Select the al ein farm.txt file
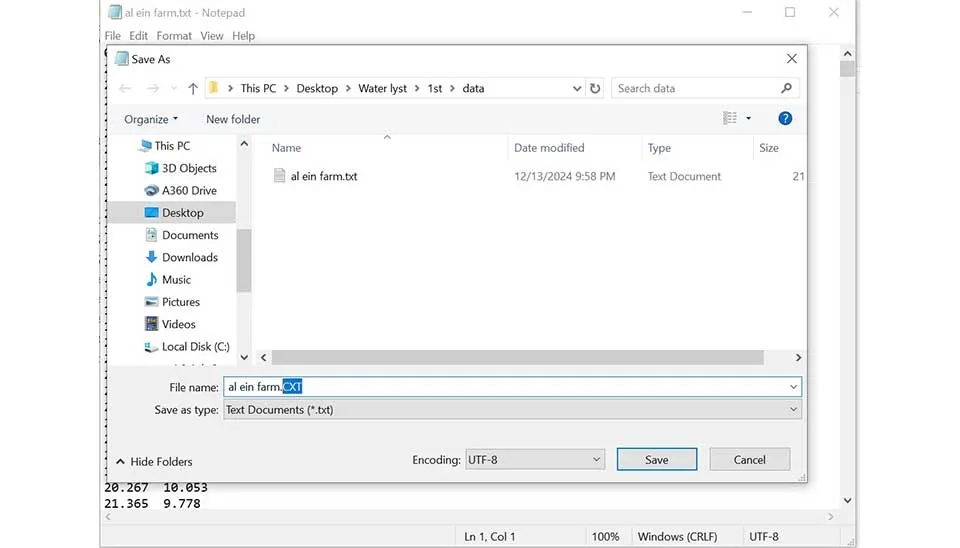The width and height of the screenshot is (960, 548). [323, 176]
